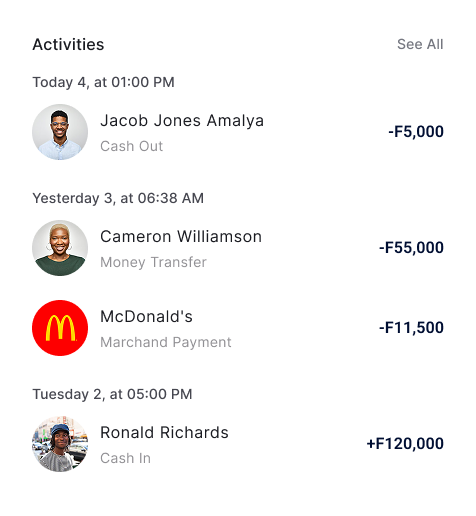
Task: Select the Cameron Williamson name text
Action: 181,237
